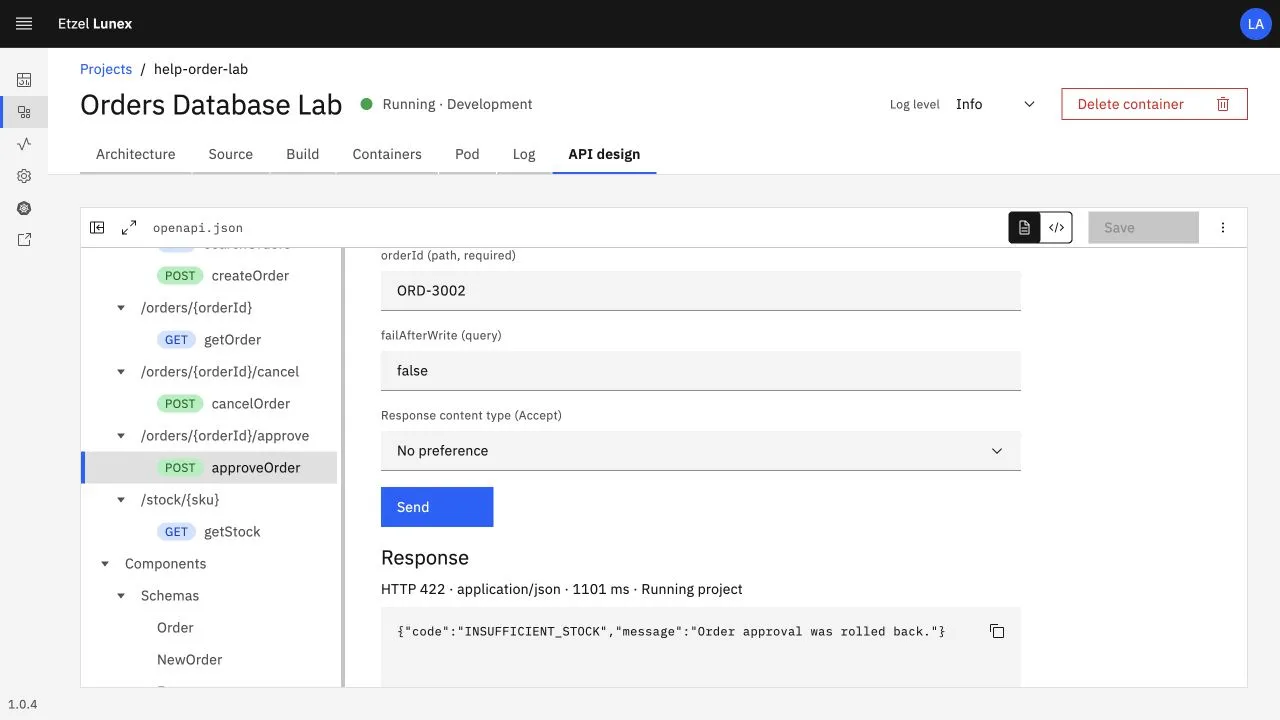Click the Save button
This screenshot has height=720, width=1280.
pyautogui.click(x=1143, y=228)
